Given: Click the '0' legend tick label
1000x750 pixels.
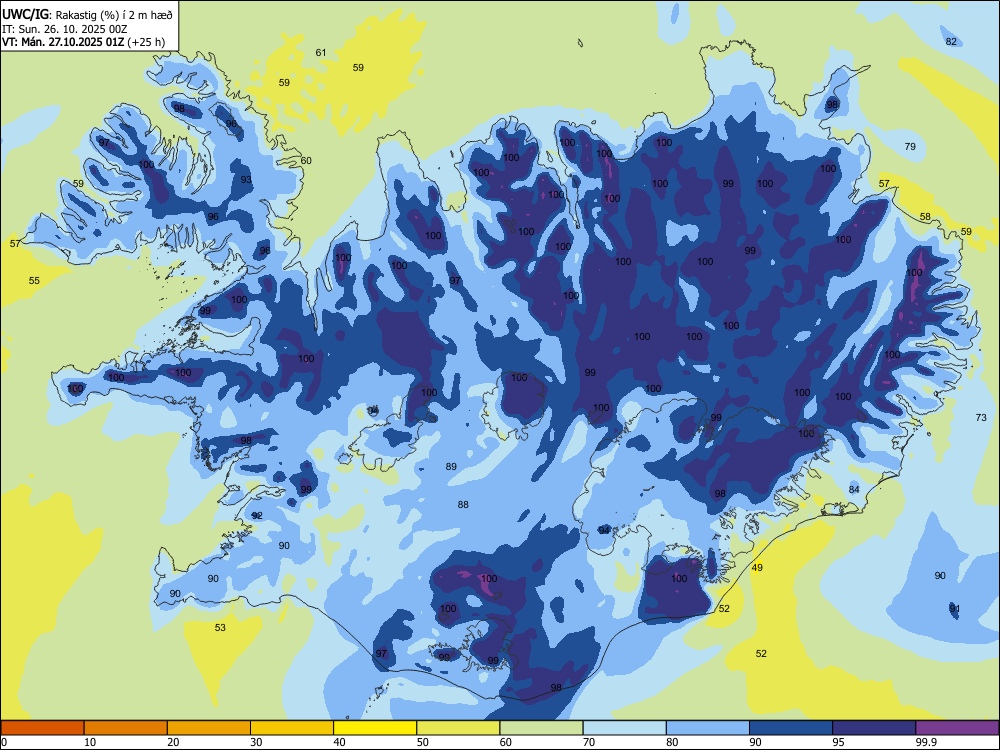Looking at the screenshot, I should (x=4, y=742).
